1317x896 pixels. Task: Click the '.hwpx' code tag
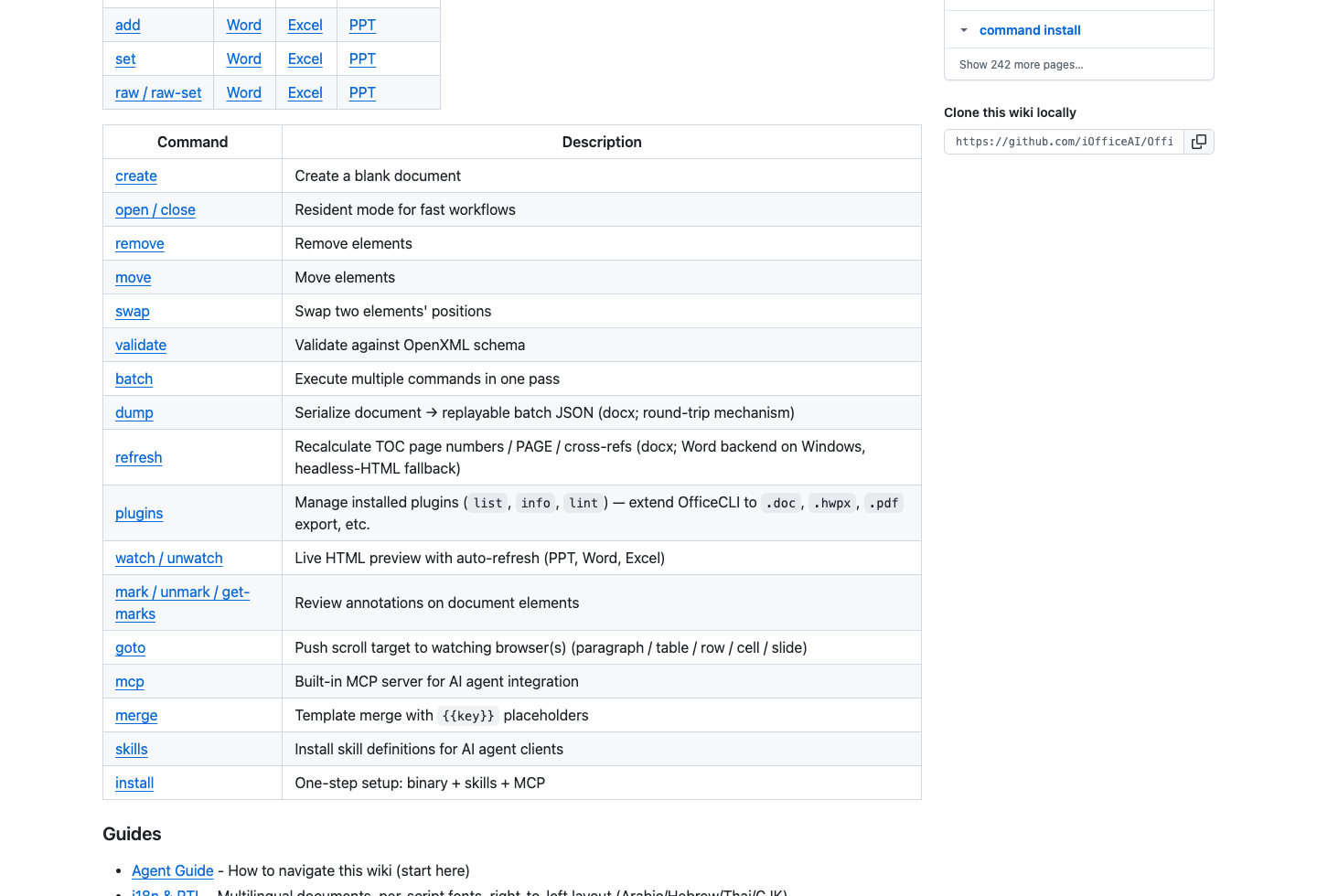(832, 503)
